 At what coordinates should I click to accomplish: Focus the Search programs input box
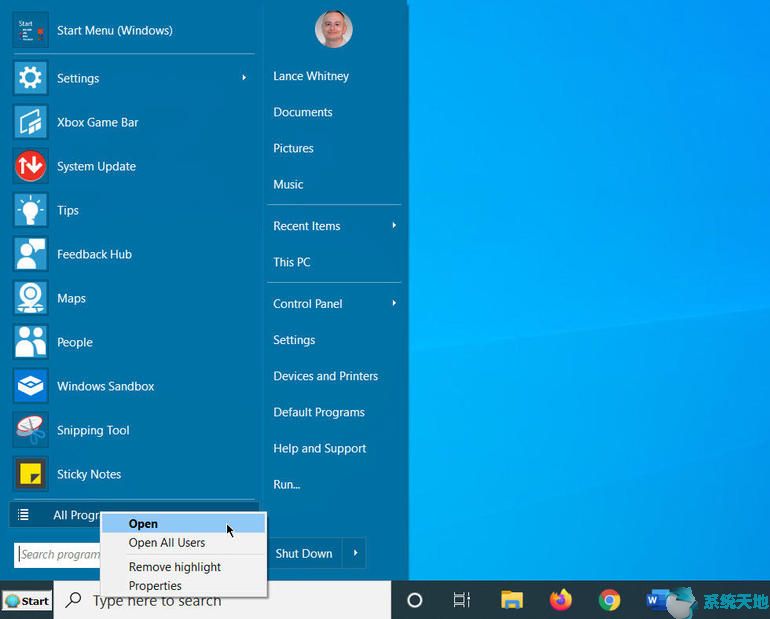[x=57, y=555]
